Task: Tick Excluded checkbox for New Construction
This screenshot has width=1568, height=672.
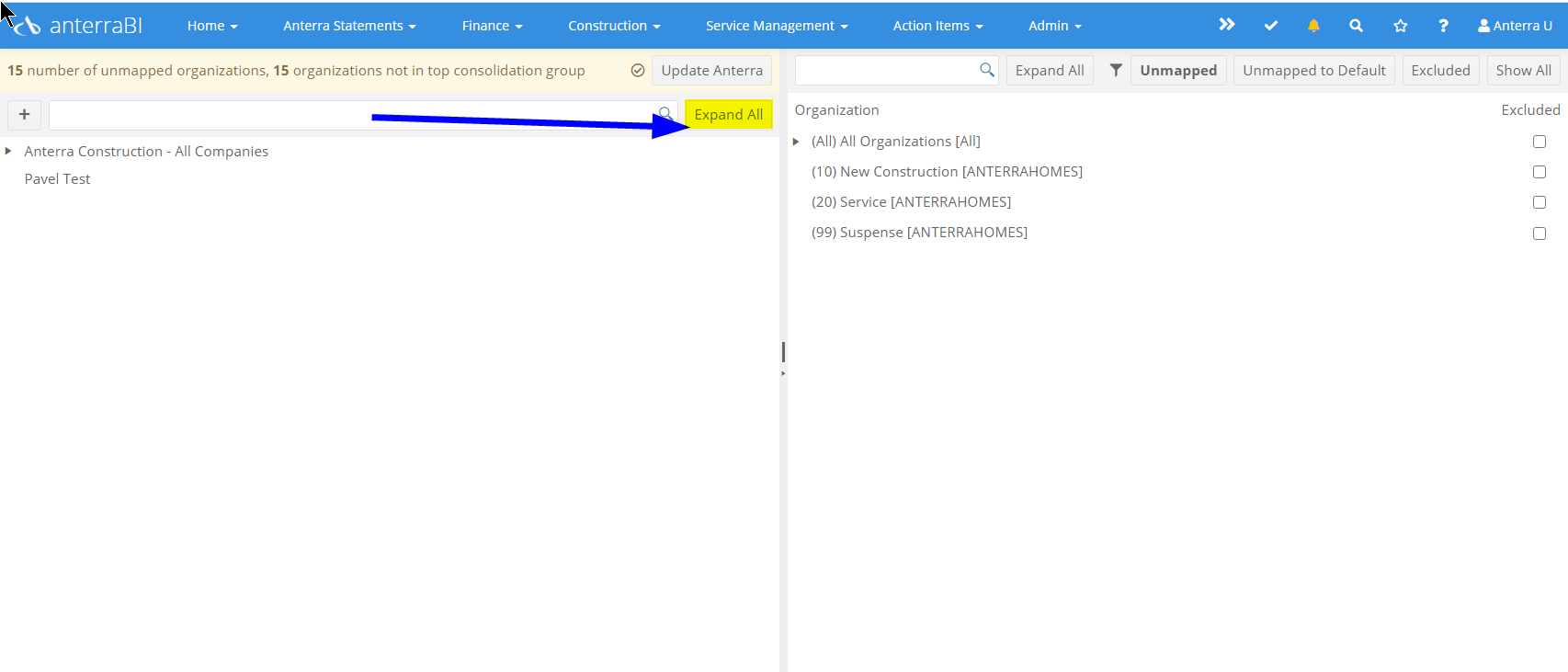Action: pyautogui.click(x=1540, y=172)
